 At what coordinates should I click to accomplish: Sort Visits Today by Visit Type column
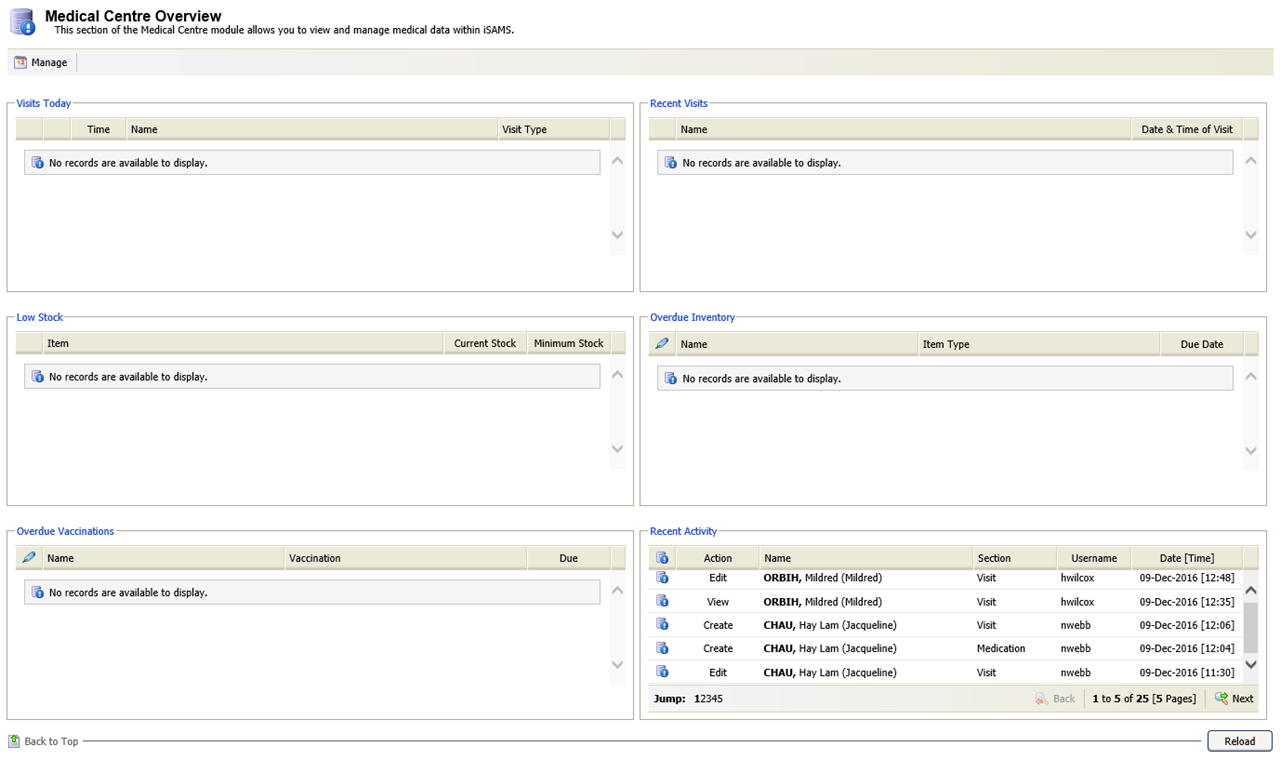pos(553,129)
